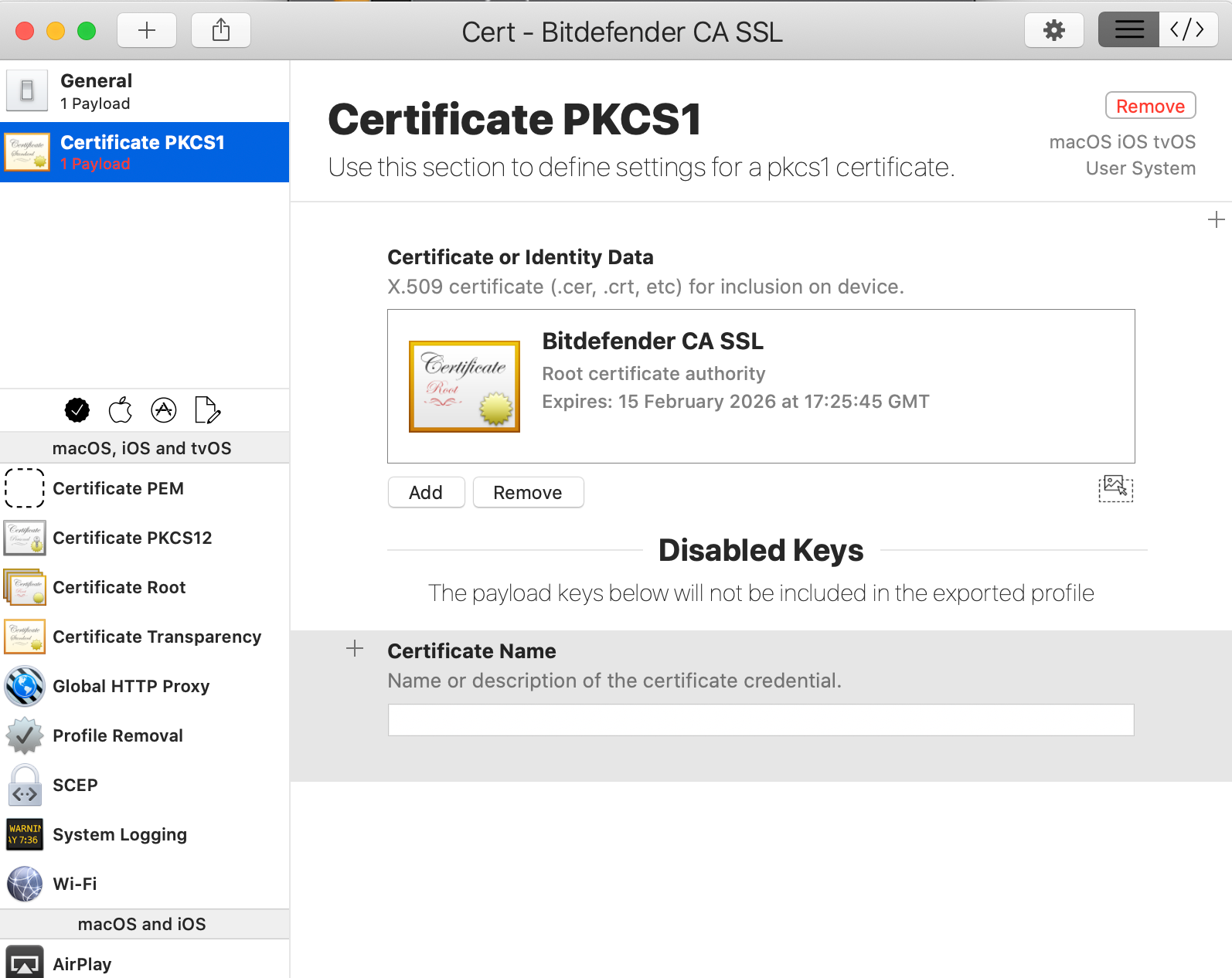Click the Profile Removal checkmark icon
Image resolution: width=1232 pixels, height=978 pixels.
point(25,735)
